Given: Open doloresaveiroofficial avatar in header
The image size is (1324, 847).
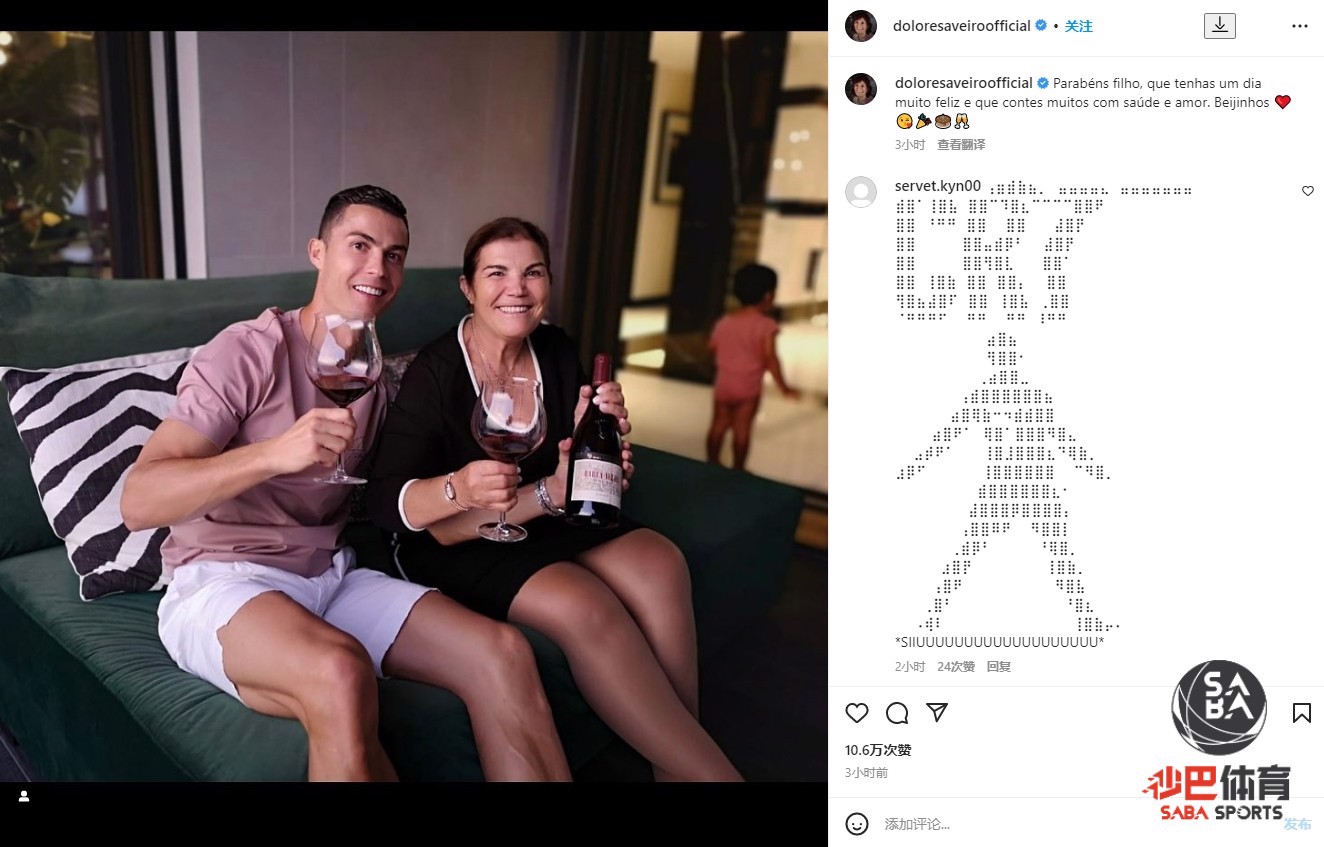Looking at the screenshot, I should [x=861, y=26].
